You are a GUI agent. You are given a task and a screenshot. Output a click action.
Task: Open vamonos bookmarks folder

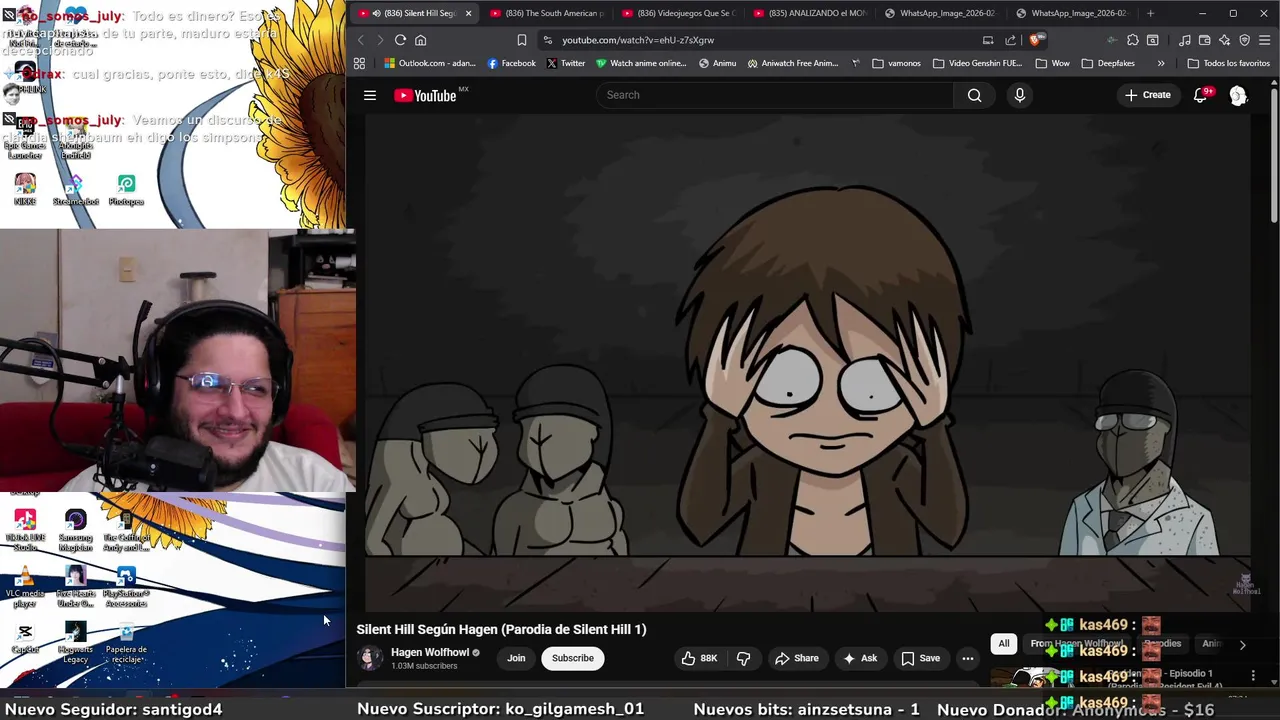click(x=896, y=63)
